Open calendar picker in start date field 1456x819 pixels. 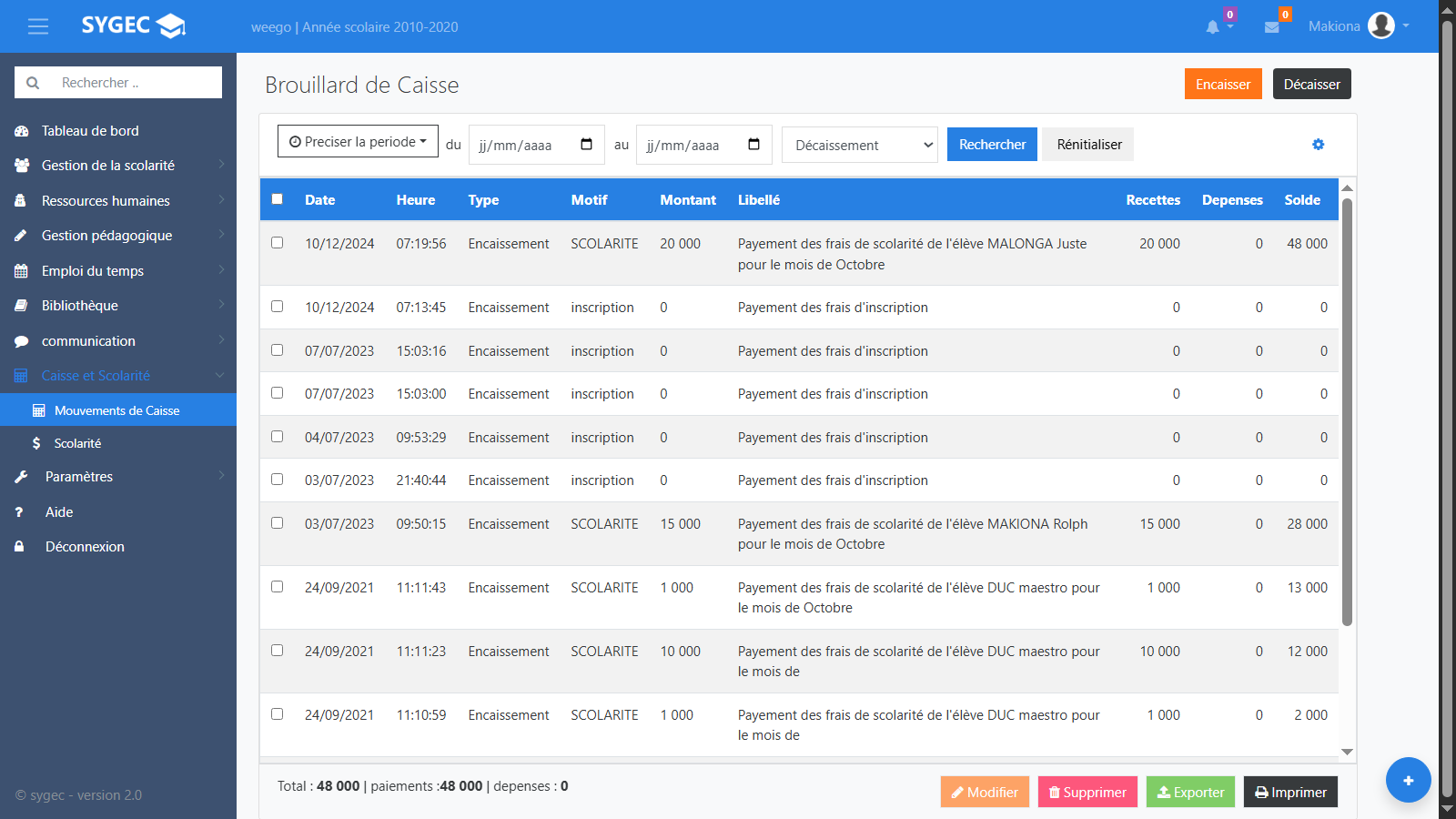pyautogui.click(x=586, y=145)
